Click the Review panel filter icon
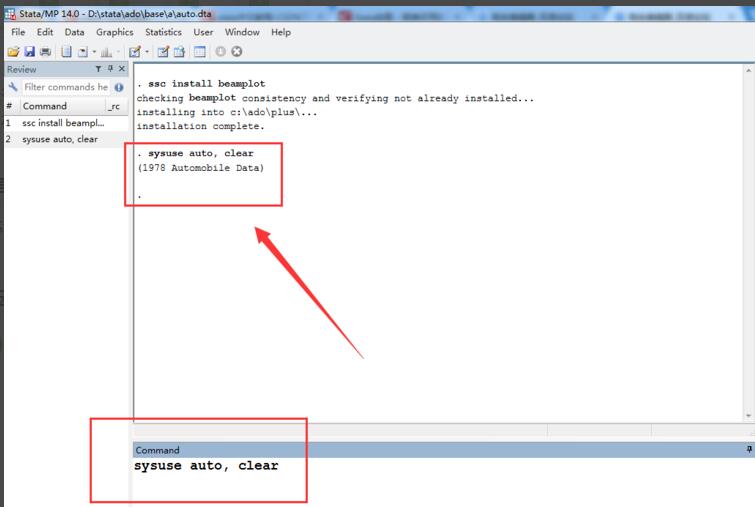 point(98,69)
